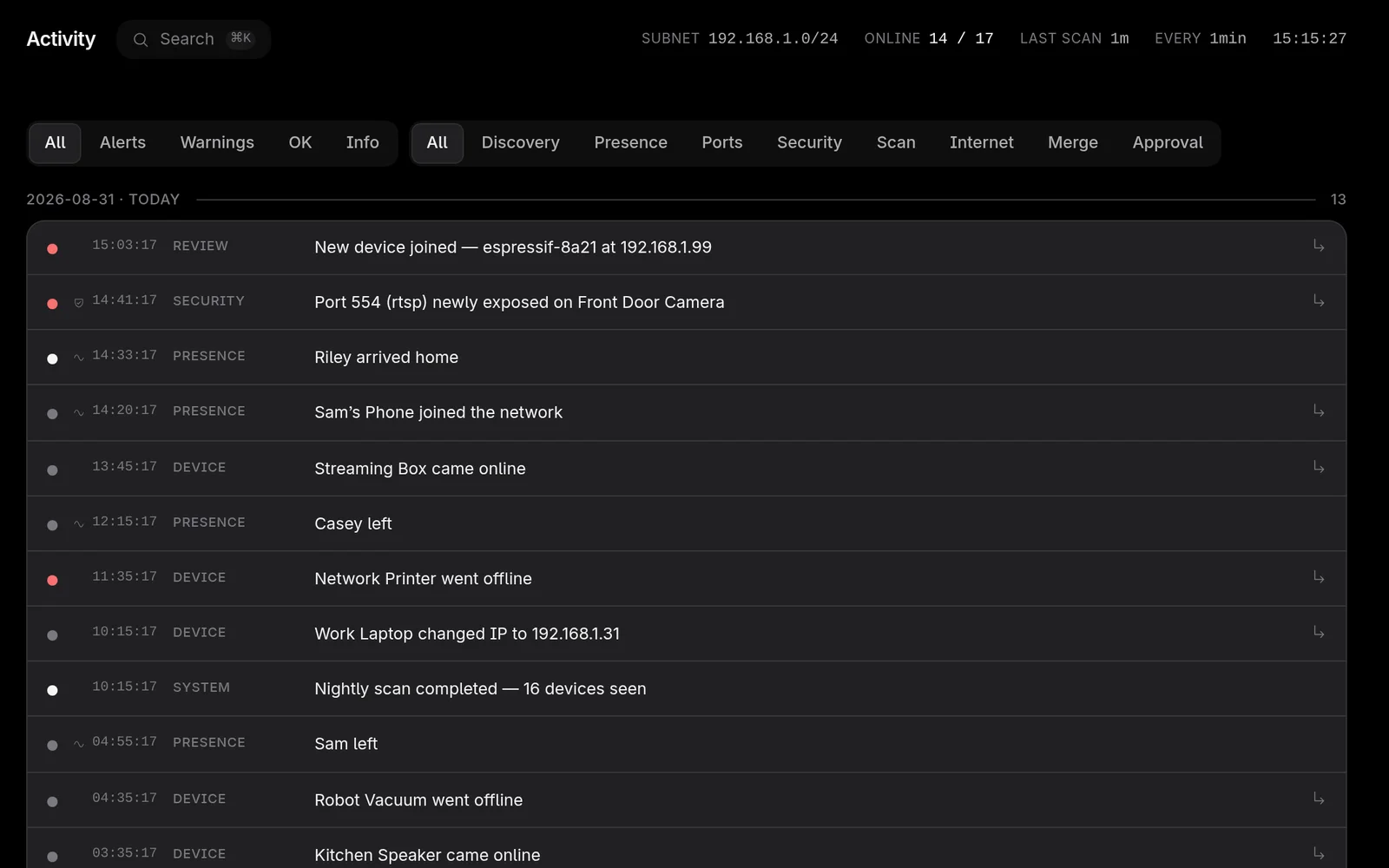Click the shield icon on the Security row
This screenshot has width=1389, height=868.
(79, 303)
